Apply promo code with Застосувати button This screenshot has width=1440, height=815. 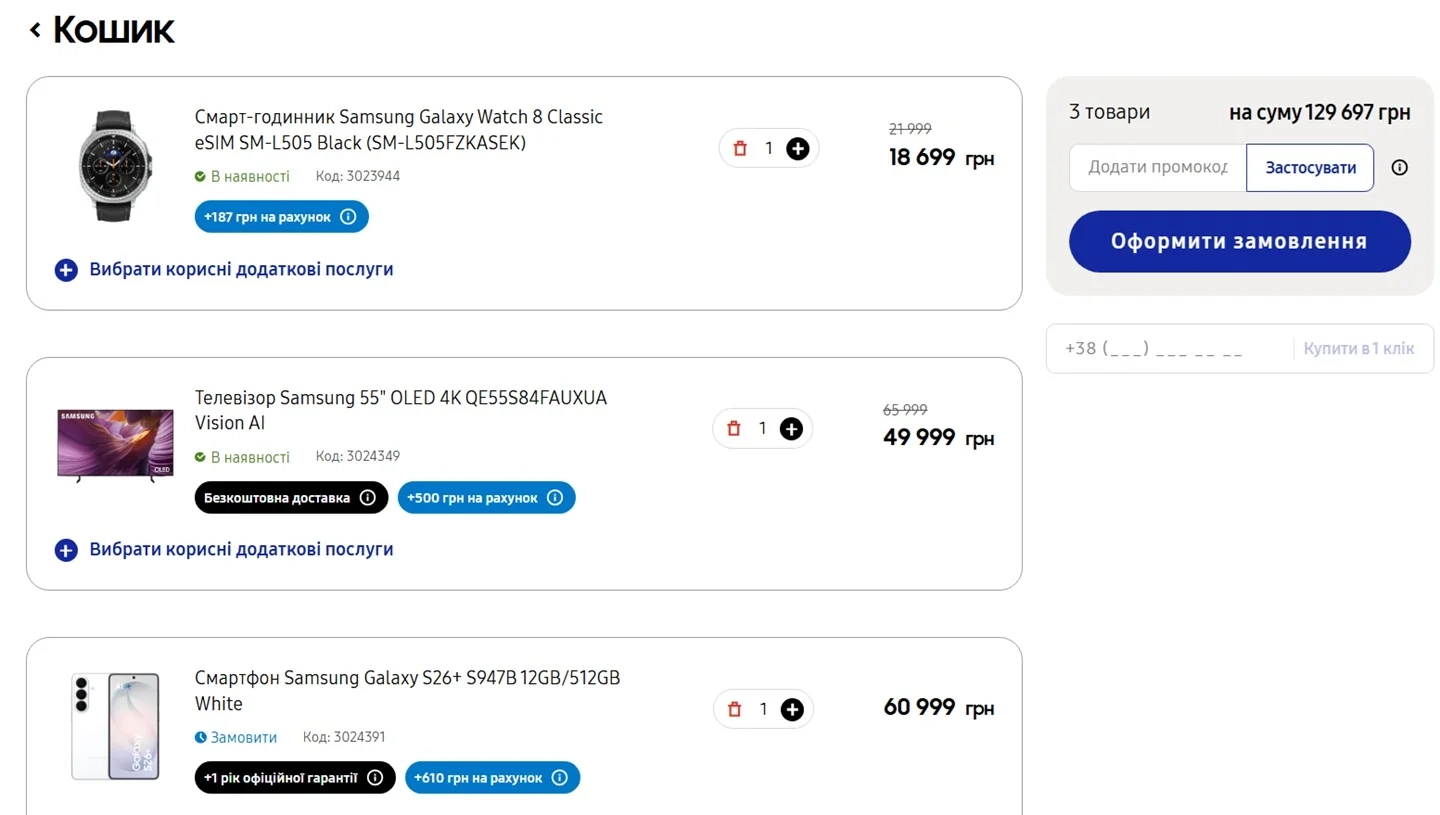click(1310, 168)
